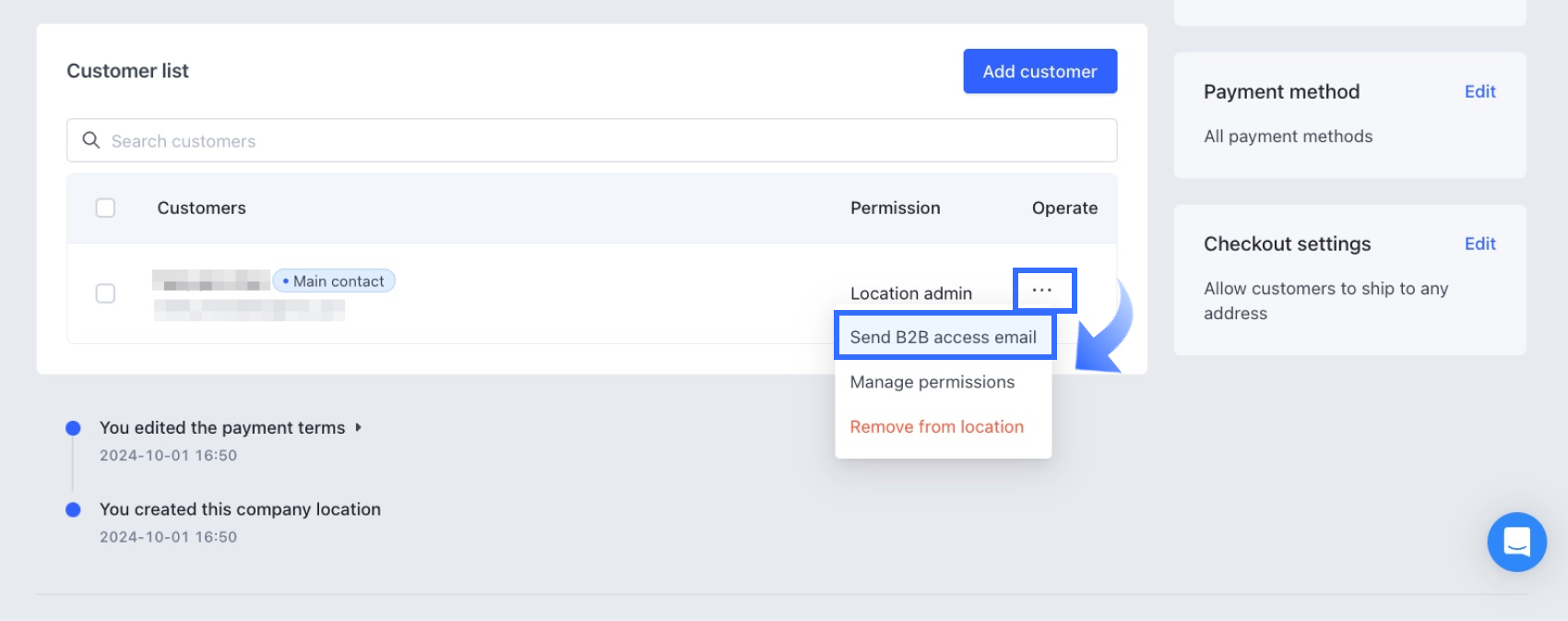Open the chat support bubble
The image size is (1568, 621).
point(1516,542)
